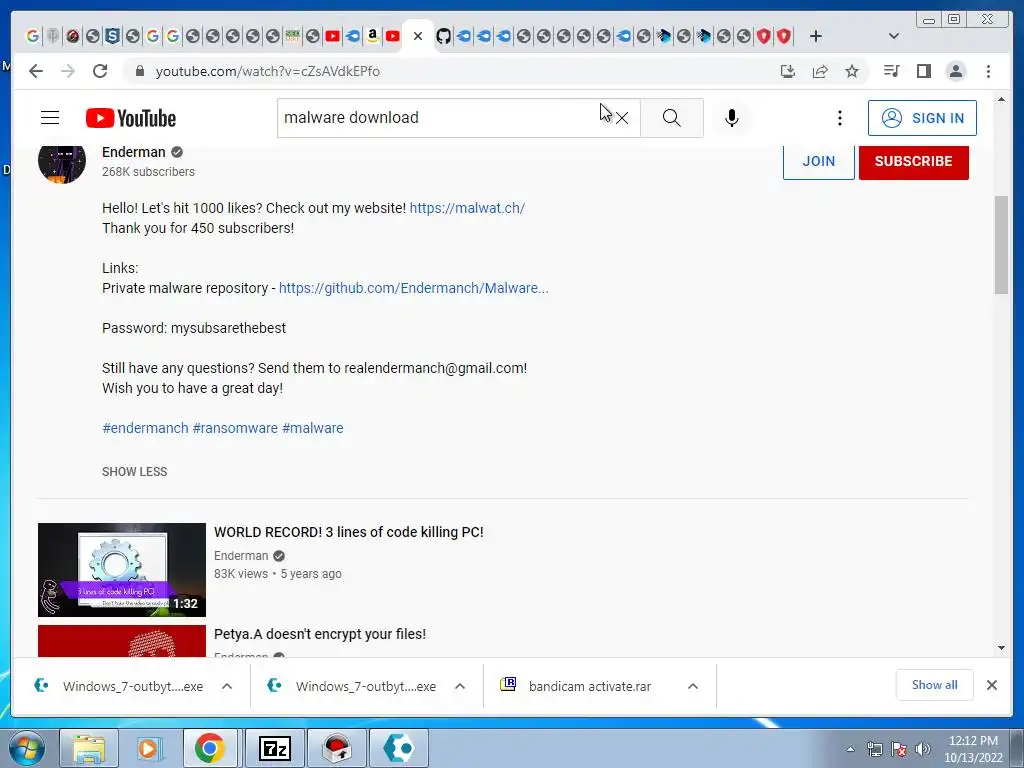Reload the current YouTube page
This screenshot has height=768, width=1024.
[x=100, y=71]
